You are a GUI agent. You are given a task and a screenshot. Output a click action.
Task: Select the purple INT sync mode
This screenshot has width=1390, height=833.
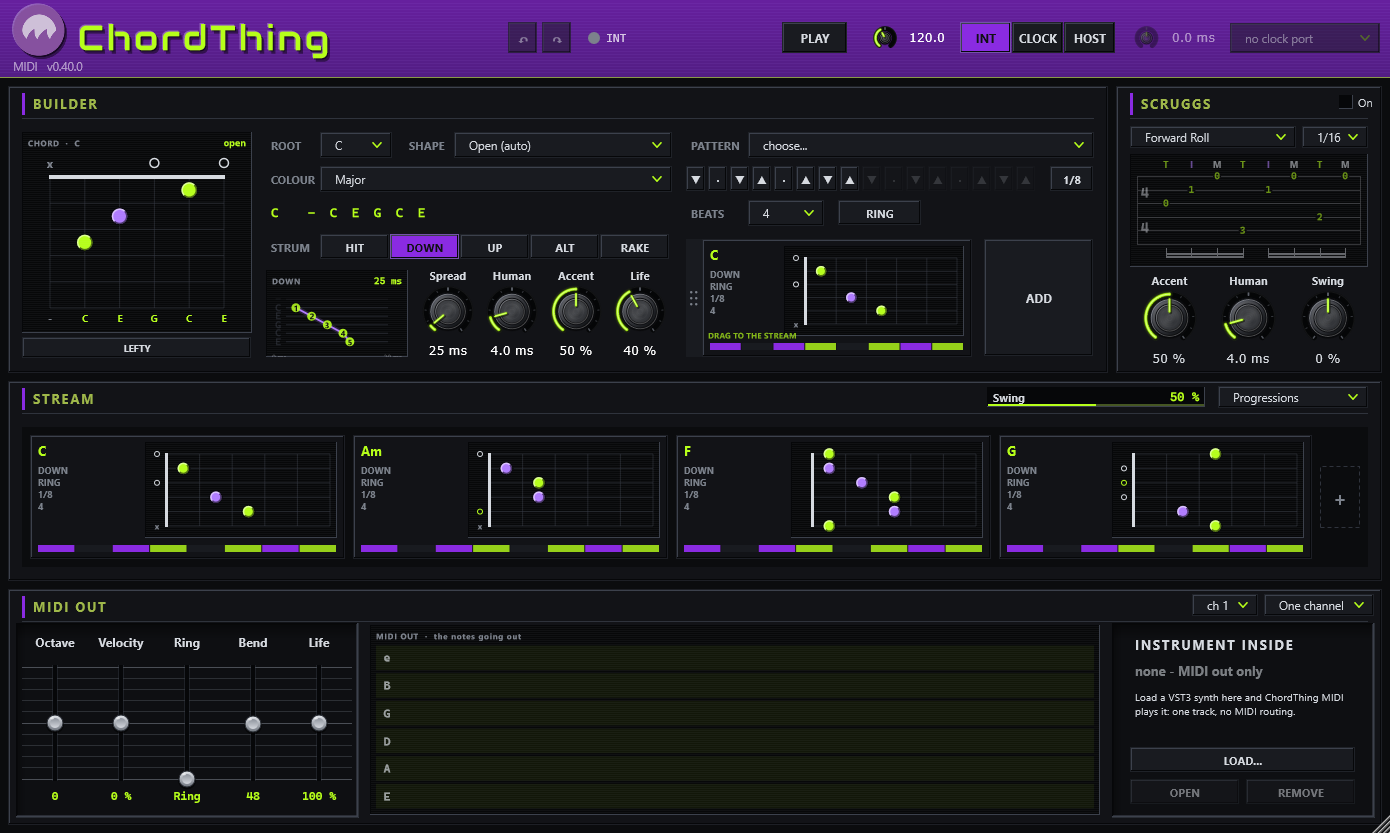(x=986, y=38)
